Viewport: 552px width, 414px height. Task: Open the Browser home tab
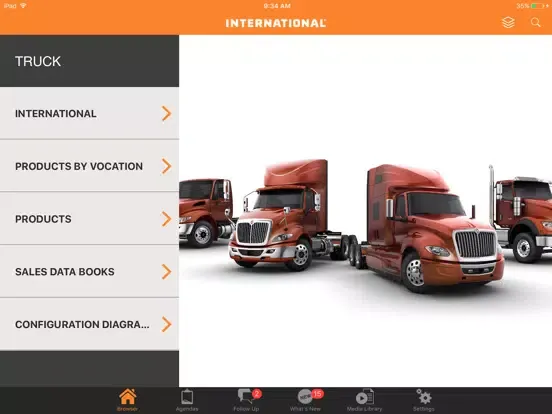127,400
